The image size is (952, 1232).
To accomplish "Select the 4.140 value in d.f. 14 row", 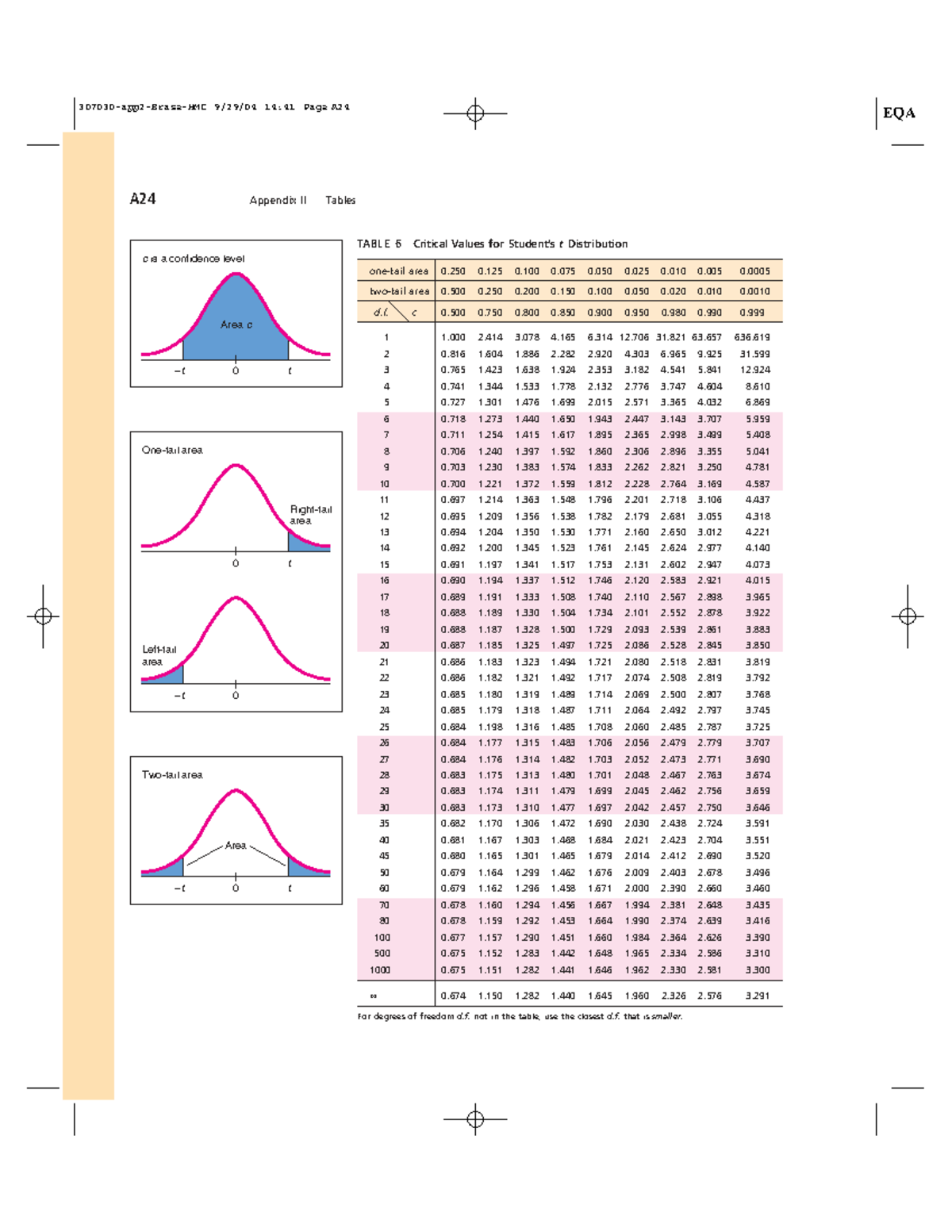I will (758, 549).
